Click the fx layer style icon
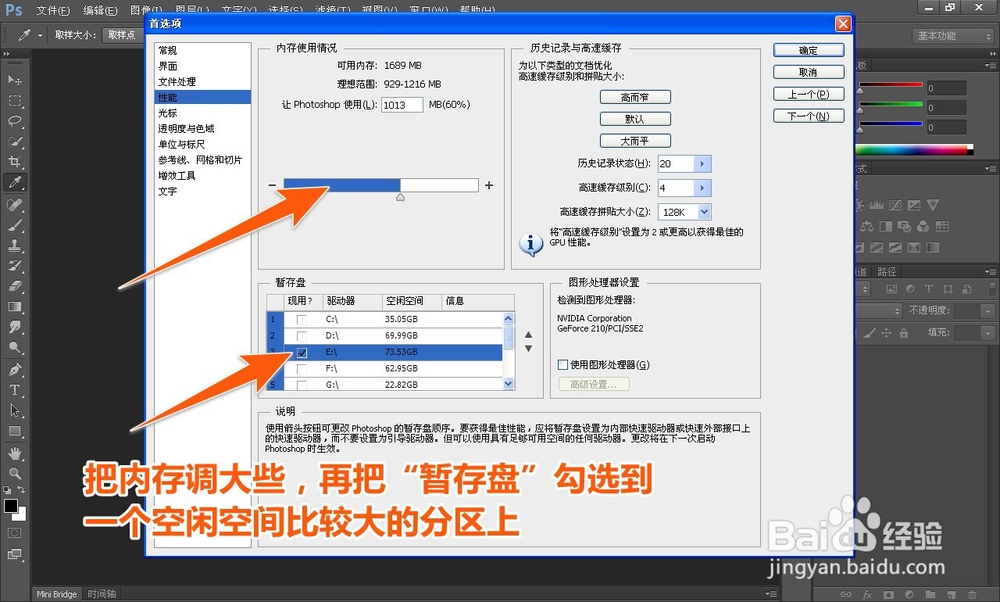The height and width of the screenshot is (602, 1000). point(867,594)
